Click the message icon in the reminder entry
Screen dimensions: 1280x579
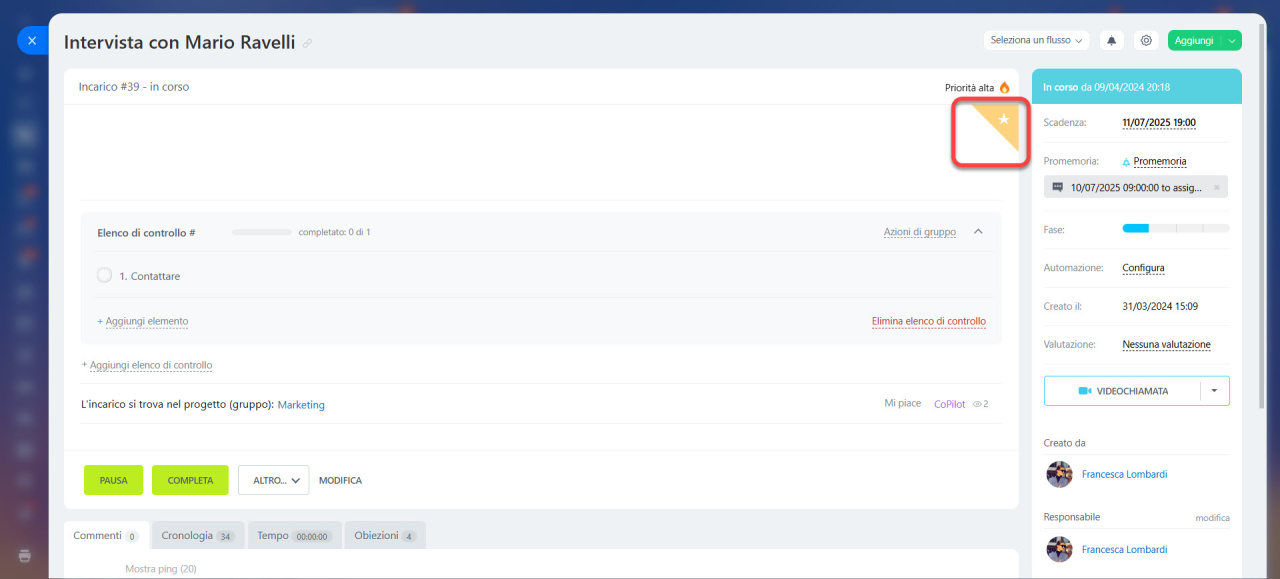pos(1058,187)
